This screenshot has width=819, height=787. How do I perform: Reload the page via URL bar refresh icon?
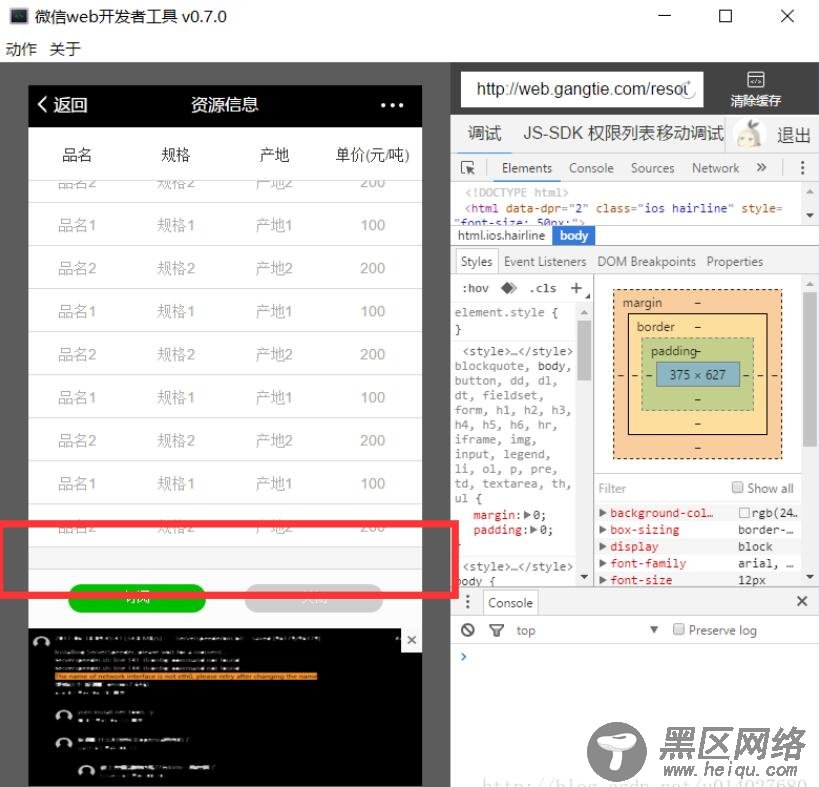(x=688, y=89)
